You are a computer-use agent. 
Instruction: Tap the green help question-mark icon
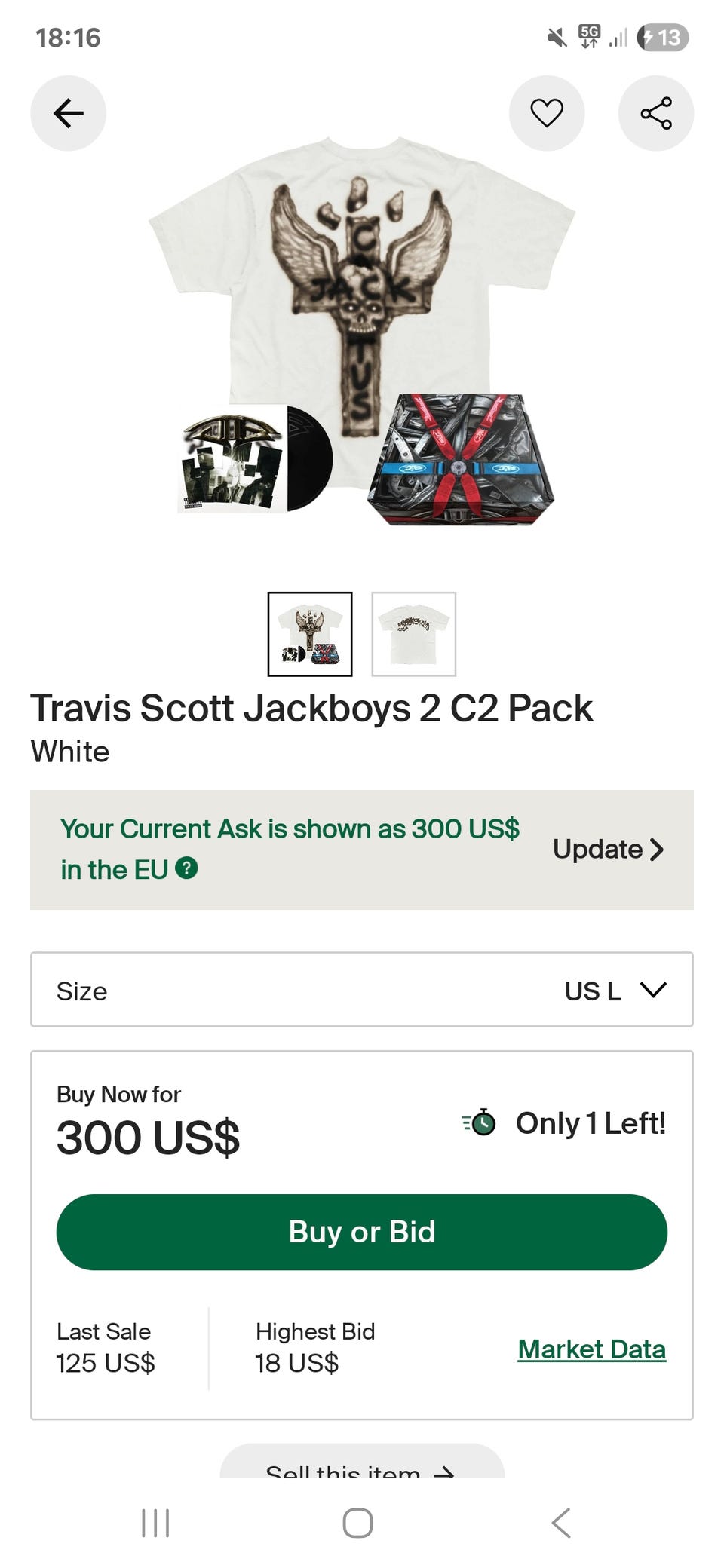coord(186,868)
